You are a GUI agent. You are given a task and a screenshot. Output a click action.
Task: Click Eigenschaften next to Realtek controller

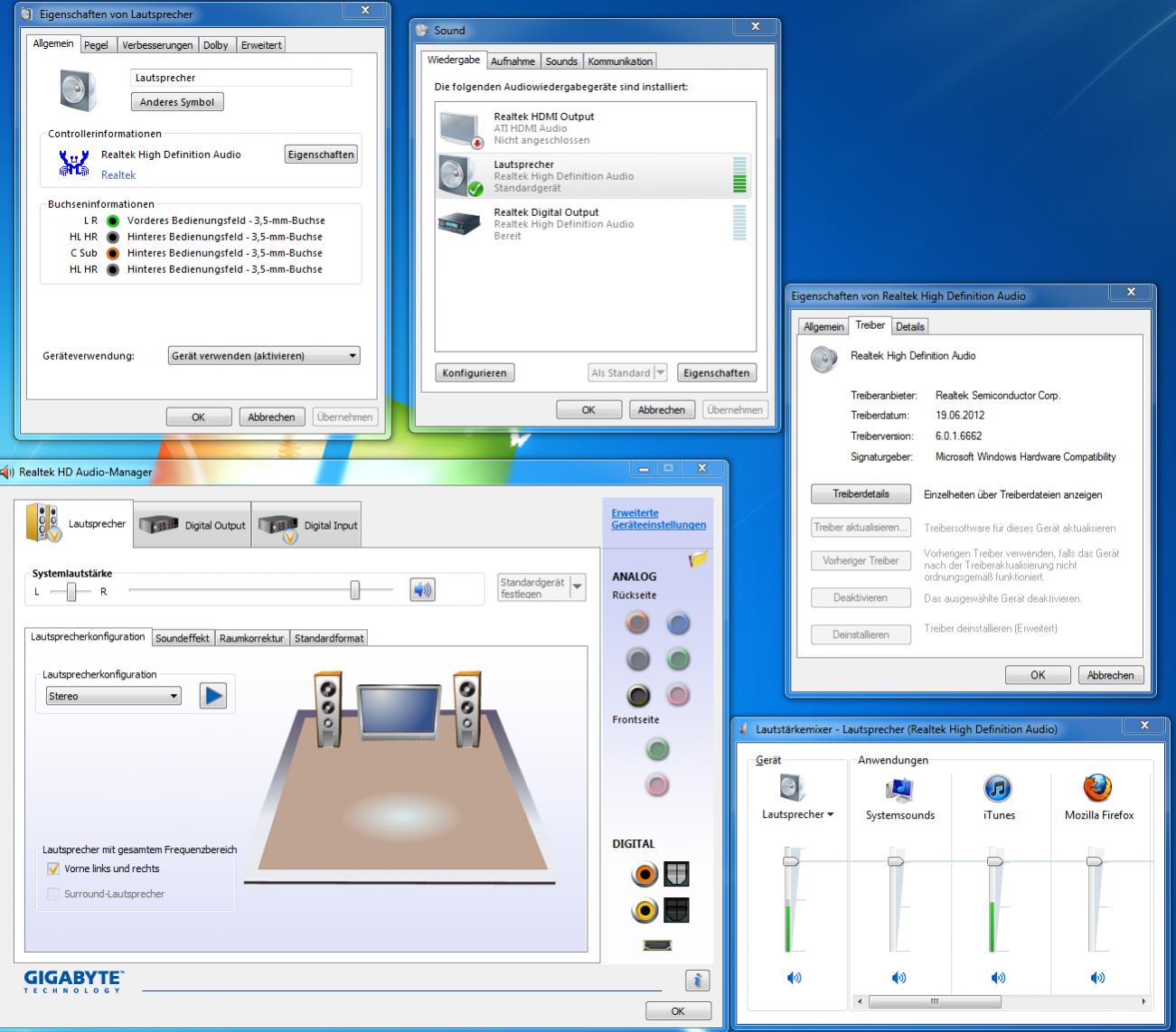tap(321, 155)
